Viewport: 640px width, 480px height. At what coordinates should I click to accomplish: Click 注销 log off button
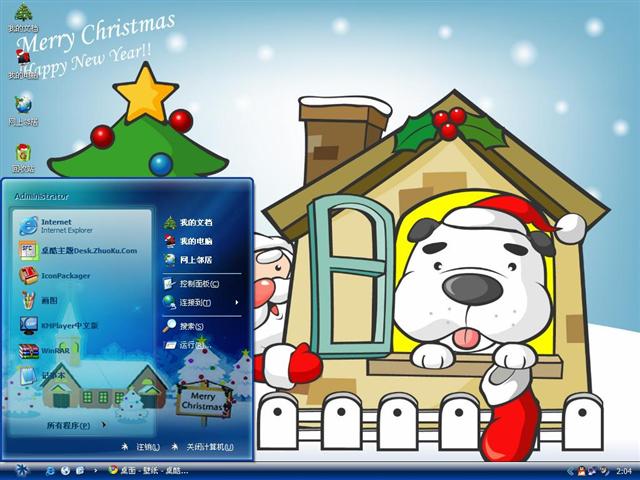pos(140,447)
